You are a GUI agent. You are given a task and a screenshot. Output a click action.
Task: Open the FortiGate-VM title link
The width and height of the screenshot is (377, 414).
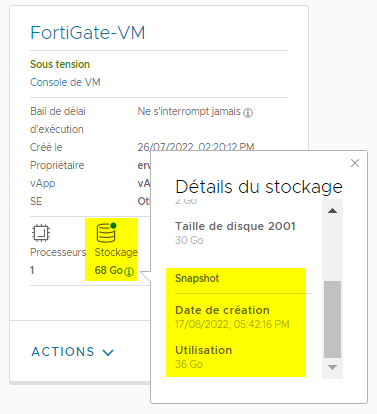click(88, 33)
